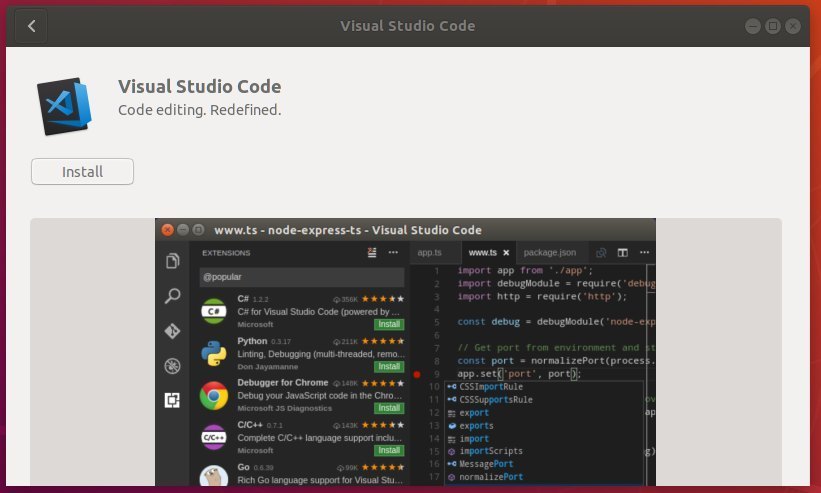Open the Extensions panel more actions ellipsis

[393, 252]
